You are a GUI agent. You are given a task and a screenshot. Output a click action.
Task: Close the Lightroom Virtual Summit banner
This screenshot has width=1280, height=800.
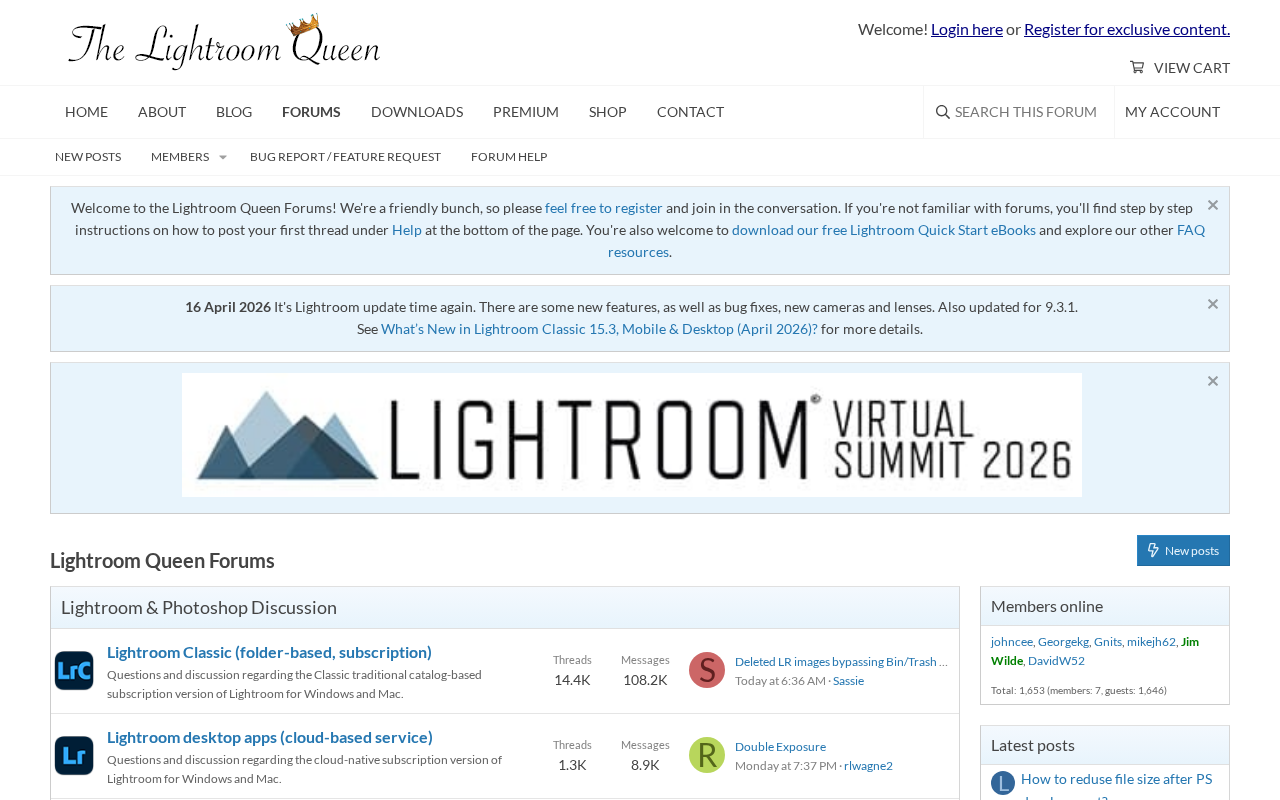[1213, 381]
